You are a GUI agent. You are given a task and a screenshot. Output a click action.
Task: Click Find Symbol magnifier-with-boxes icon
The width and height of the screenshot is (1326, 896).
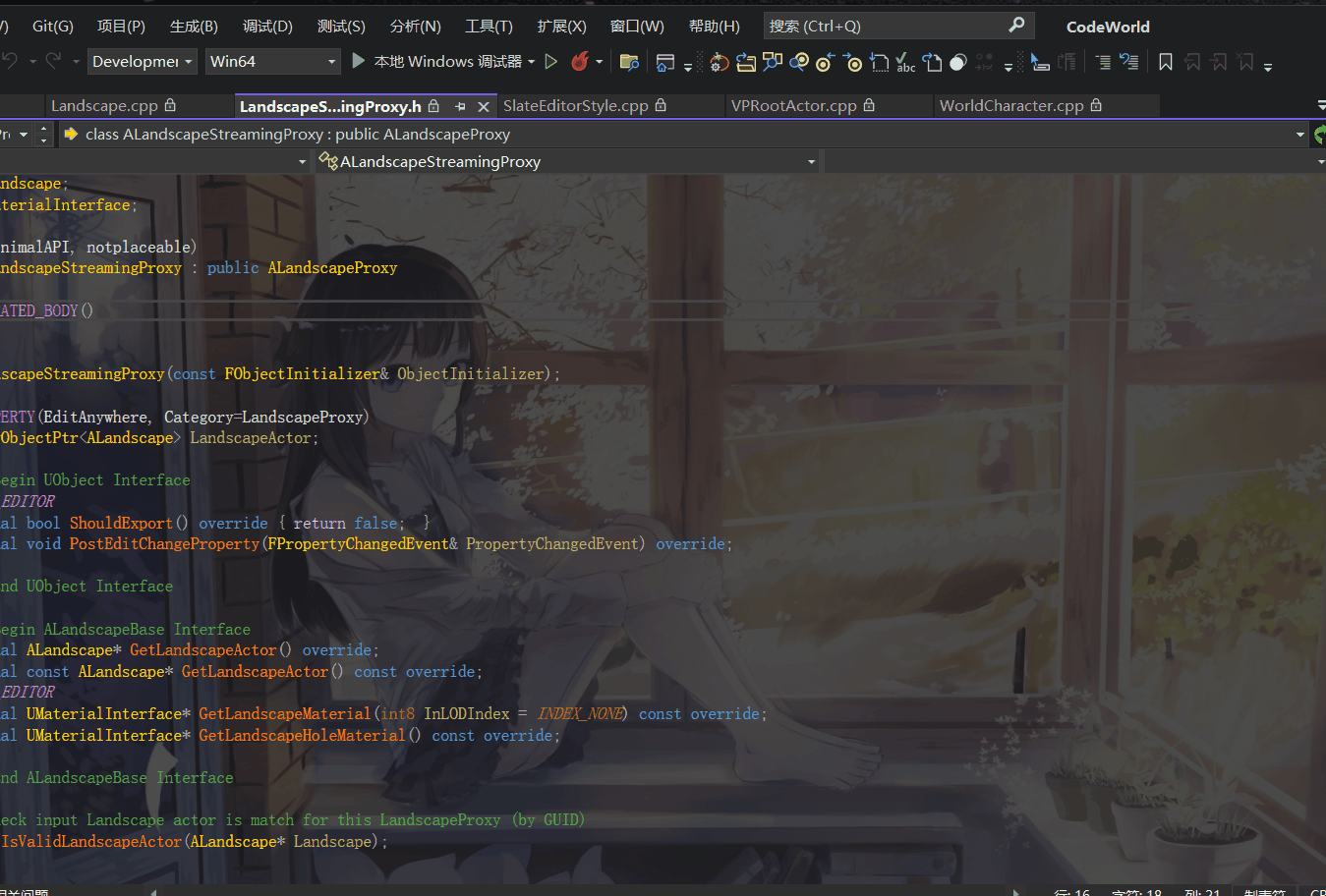773,62
